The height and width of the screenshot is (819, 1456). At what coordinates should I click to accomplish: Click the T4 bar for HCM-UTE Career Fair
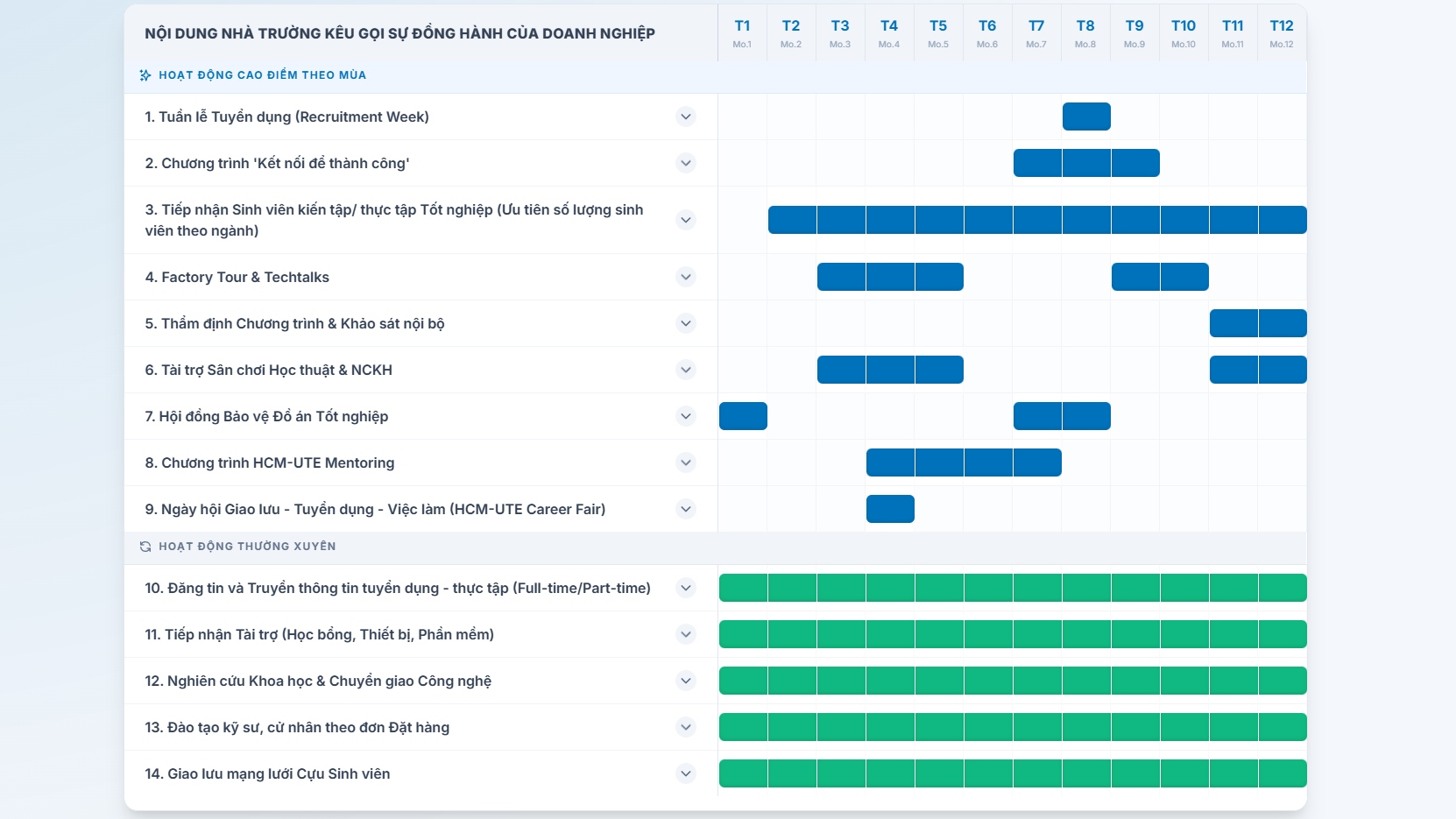[890, 509]
